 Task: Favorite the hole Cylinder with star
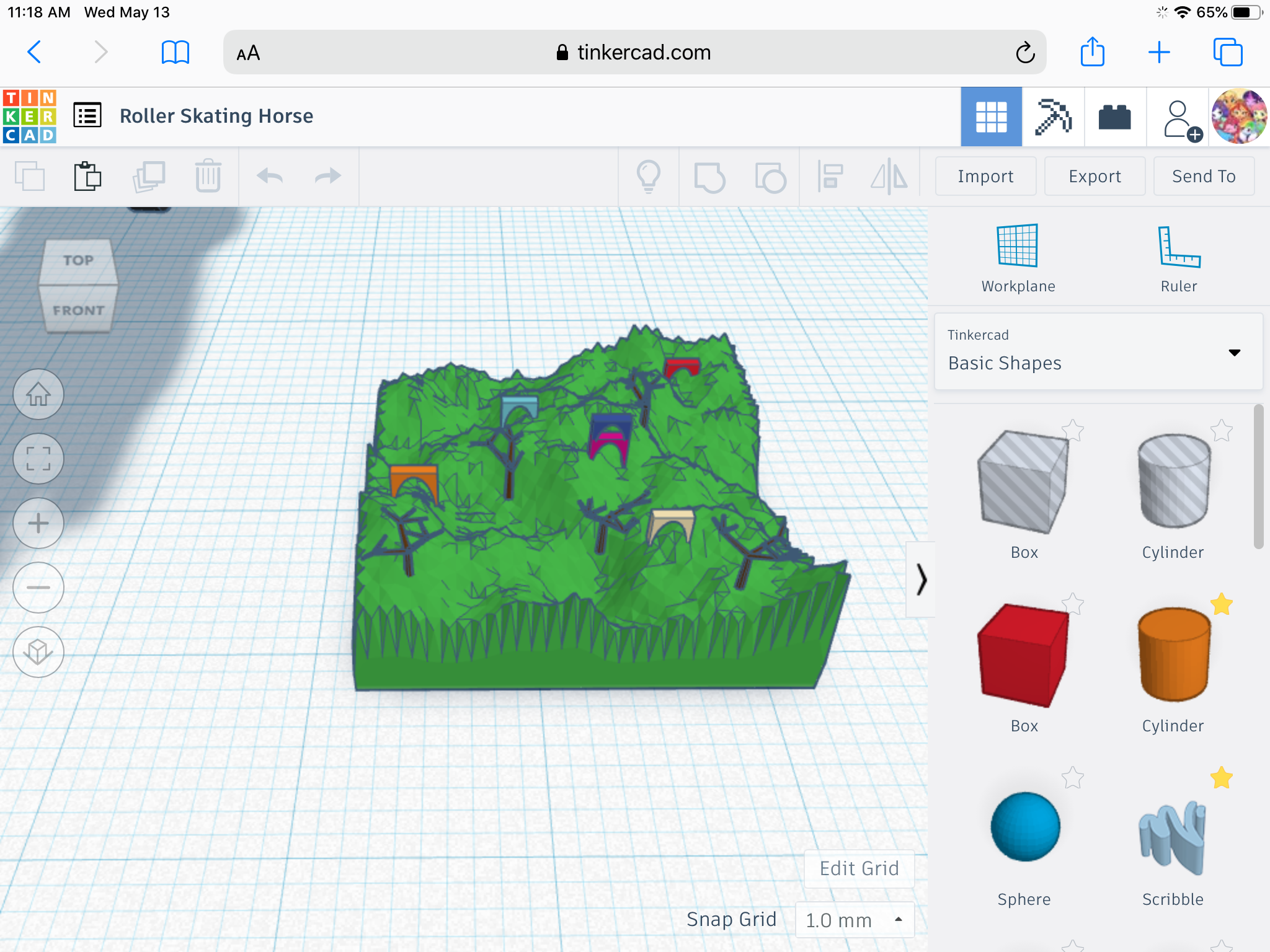coord(1222,430)
